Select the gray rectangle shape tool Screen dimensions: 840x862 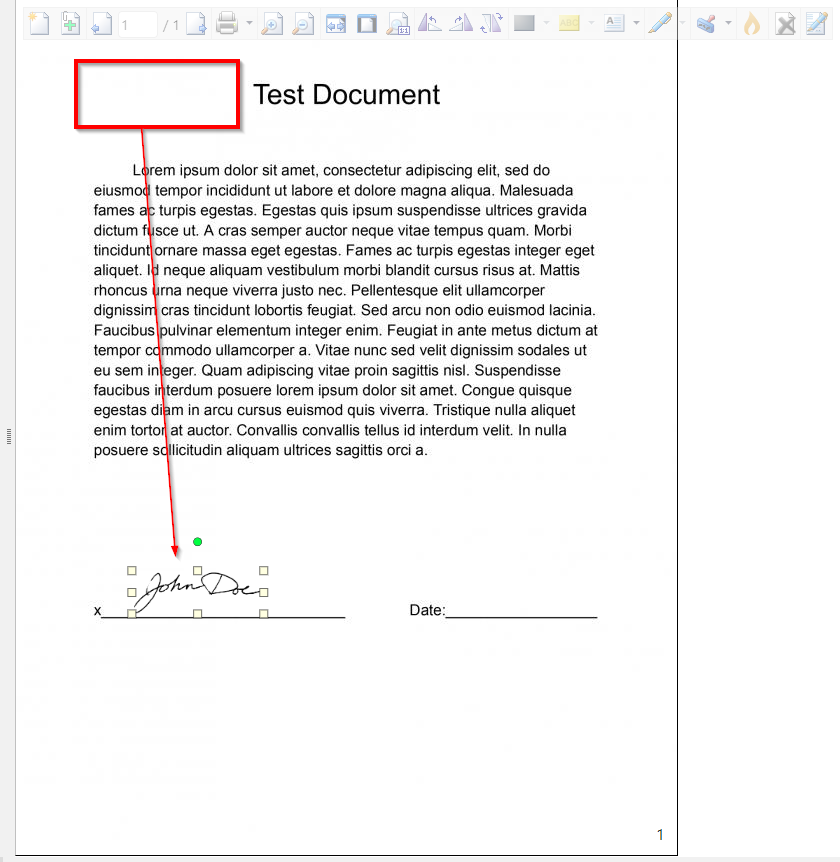(x=524, y=23)
